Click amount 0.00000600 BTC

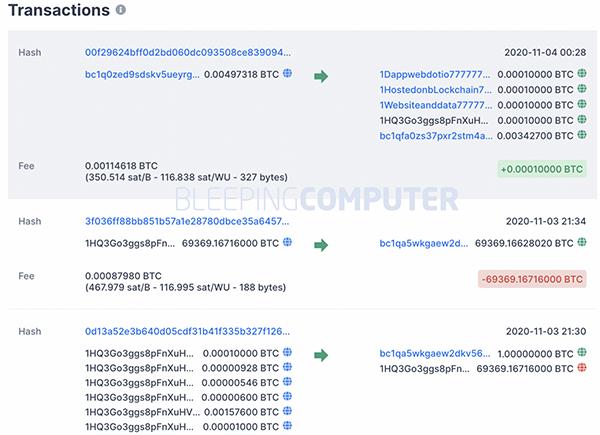coord(240,398)
